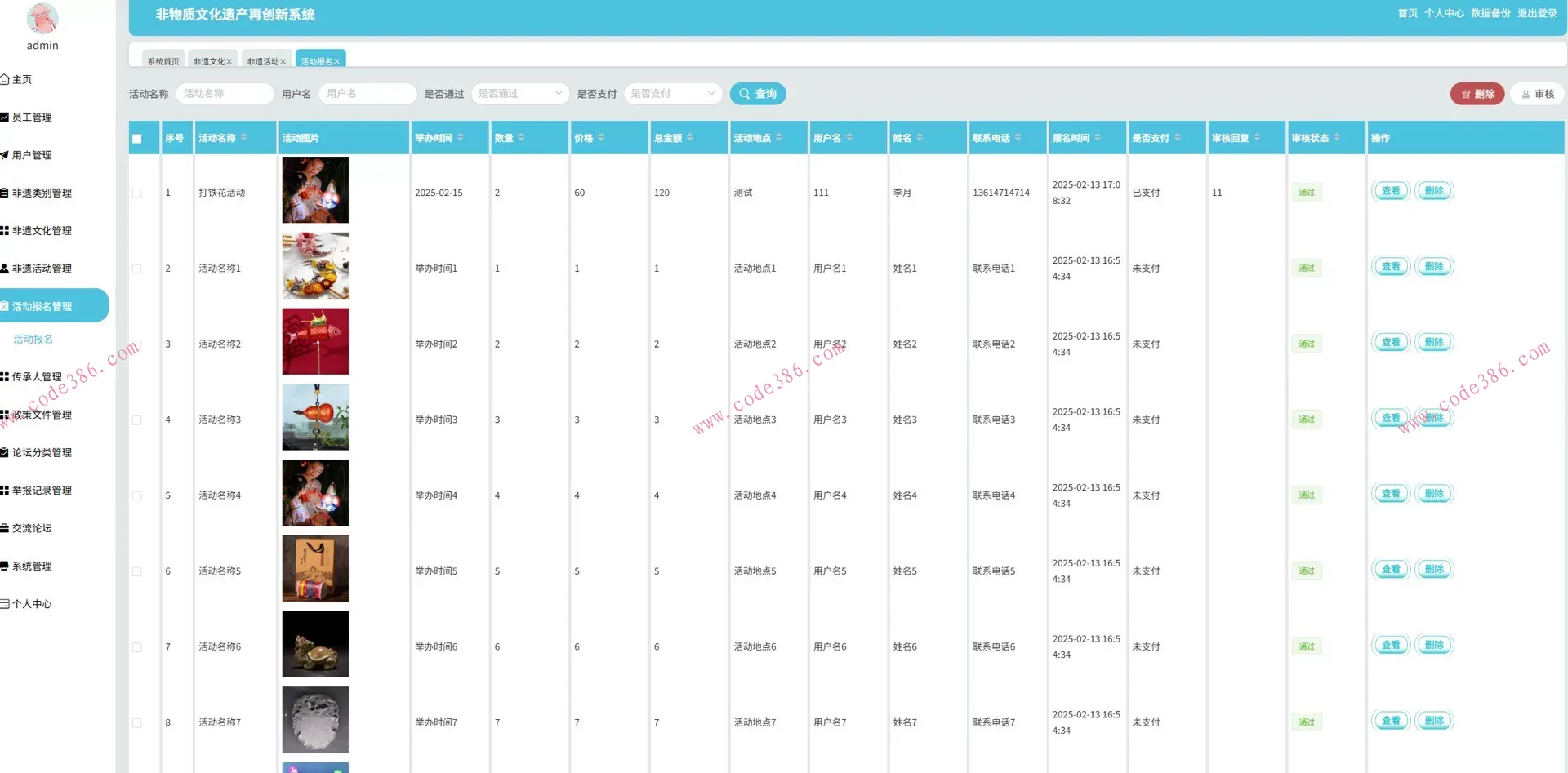Select checkbox for 活动名称4 row
Image resolution: width=1568 pixels, height=773 pixels.
[137, 496]
